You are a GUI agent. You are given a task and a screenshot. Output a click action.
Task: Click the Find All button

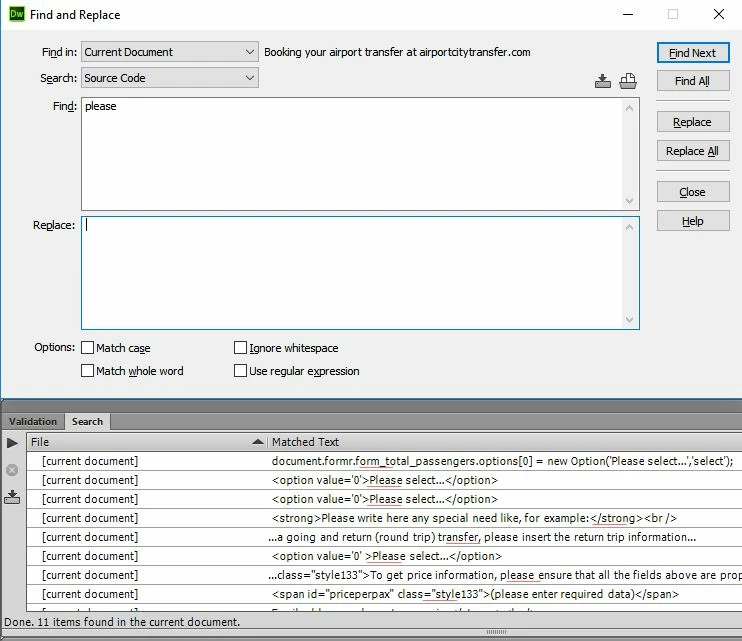click(693, 81)
